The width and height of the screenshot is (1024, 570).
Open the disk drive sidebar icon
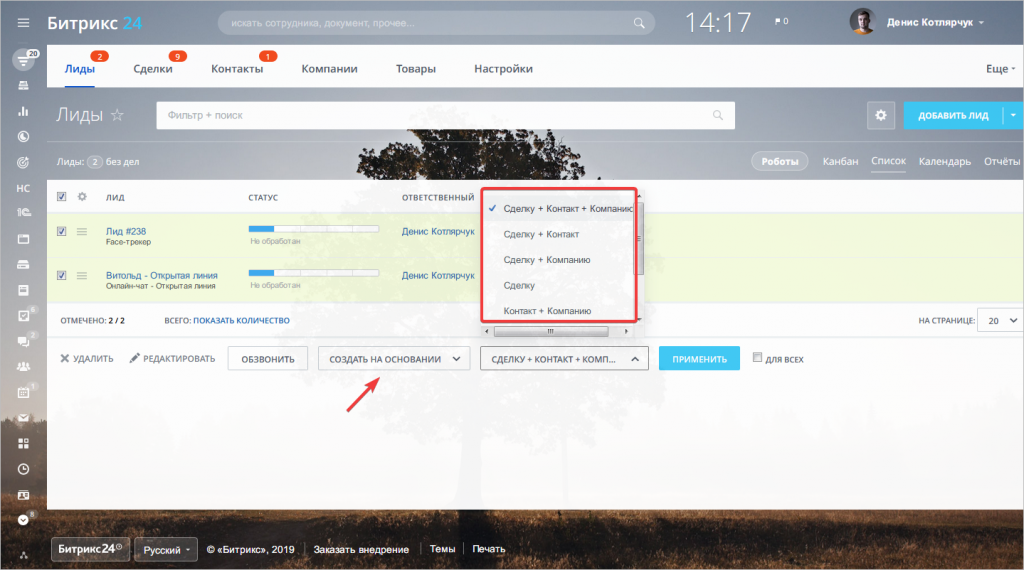[24, 264]
